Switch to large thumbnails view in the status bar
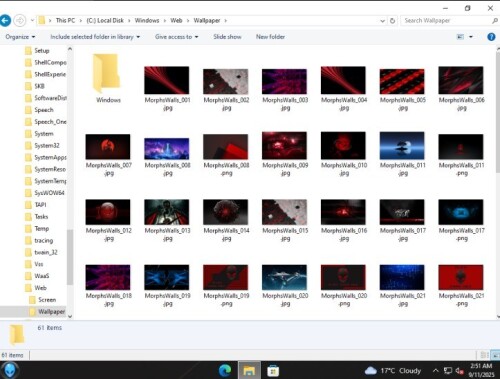This screenshot has width=500, height=379. [x=496, y=355]
